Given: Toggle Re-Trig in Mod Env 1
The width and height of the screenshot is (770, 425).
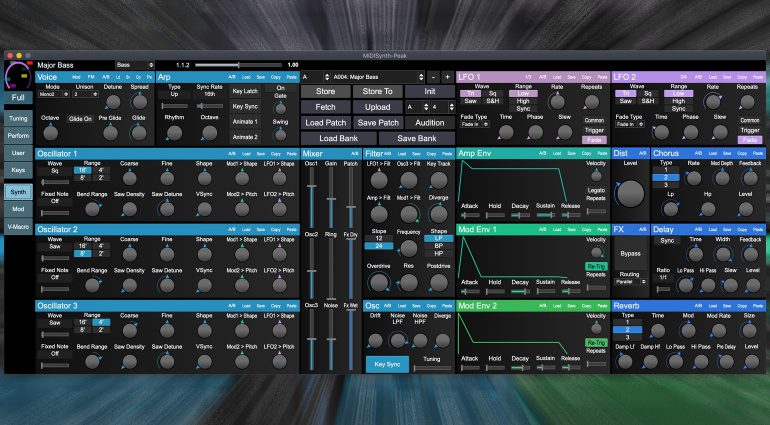Looking at the screenshot, I should click(596, 266).
